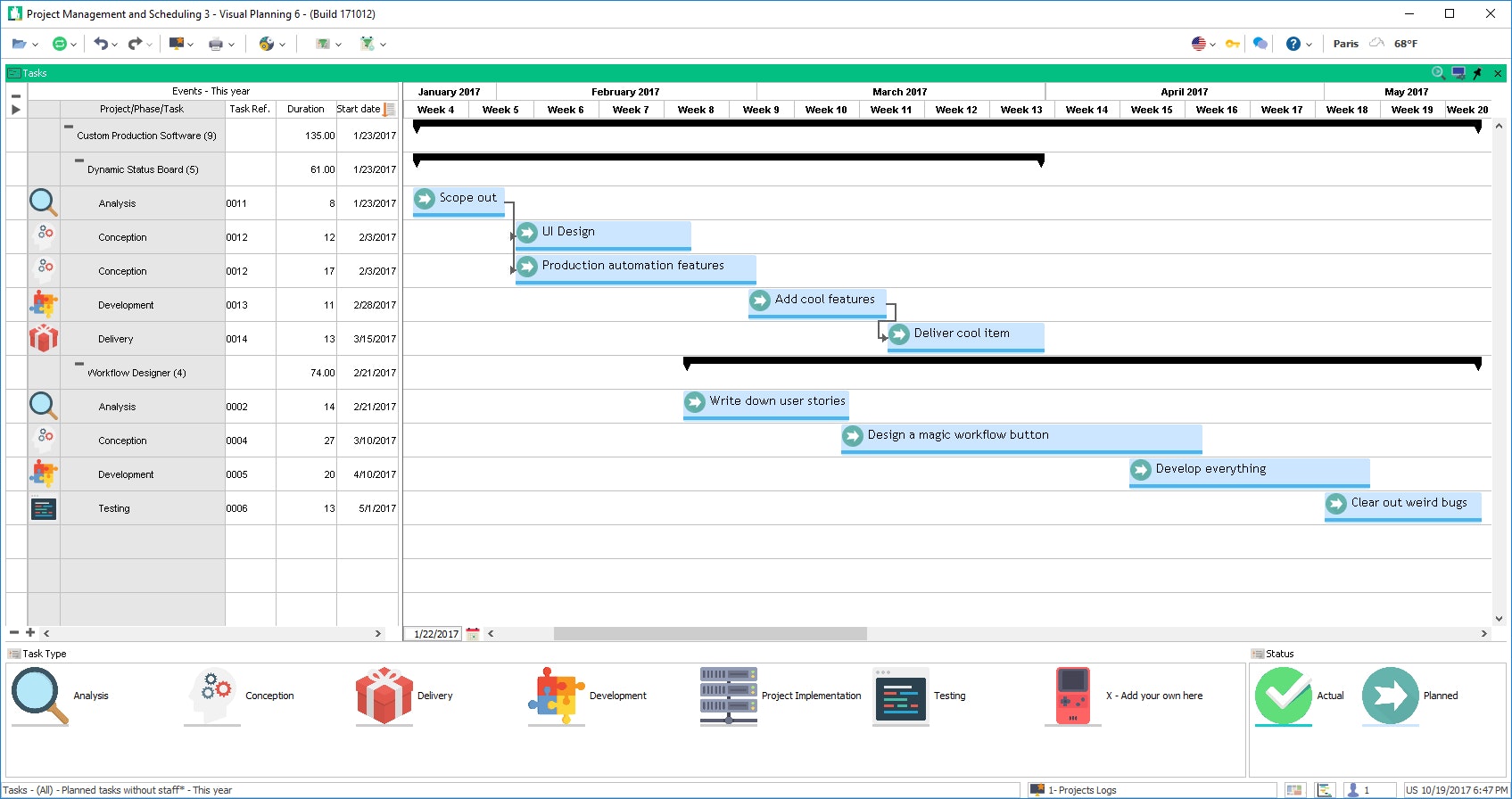Click the green refresh icon in toolbar
Viewport: 1512px width, 799px height.
pyautogui.click(x=59, y=44)
